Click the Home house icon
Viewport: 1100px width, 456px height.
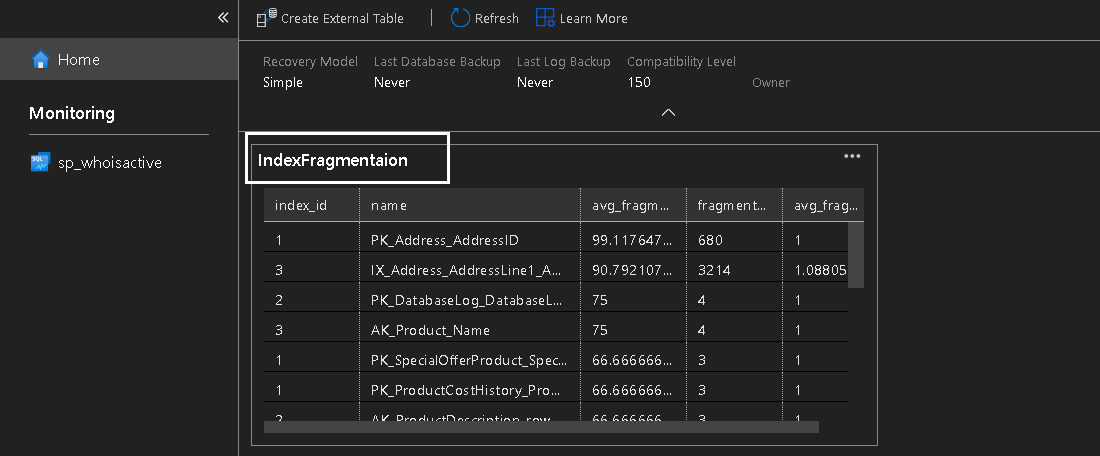(40, 60)
